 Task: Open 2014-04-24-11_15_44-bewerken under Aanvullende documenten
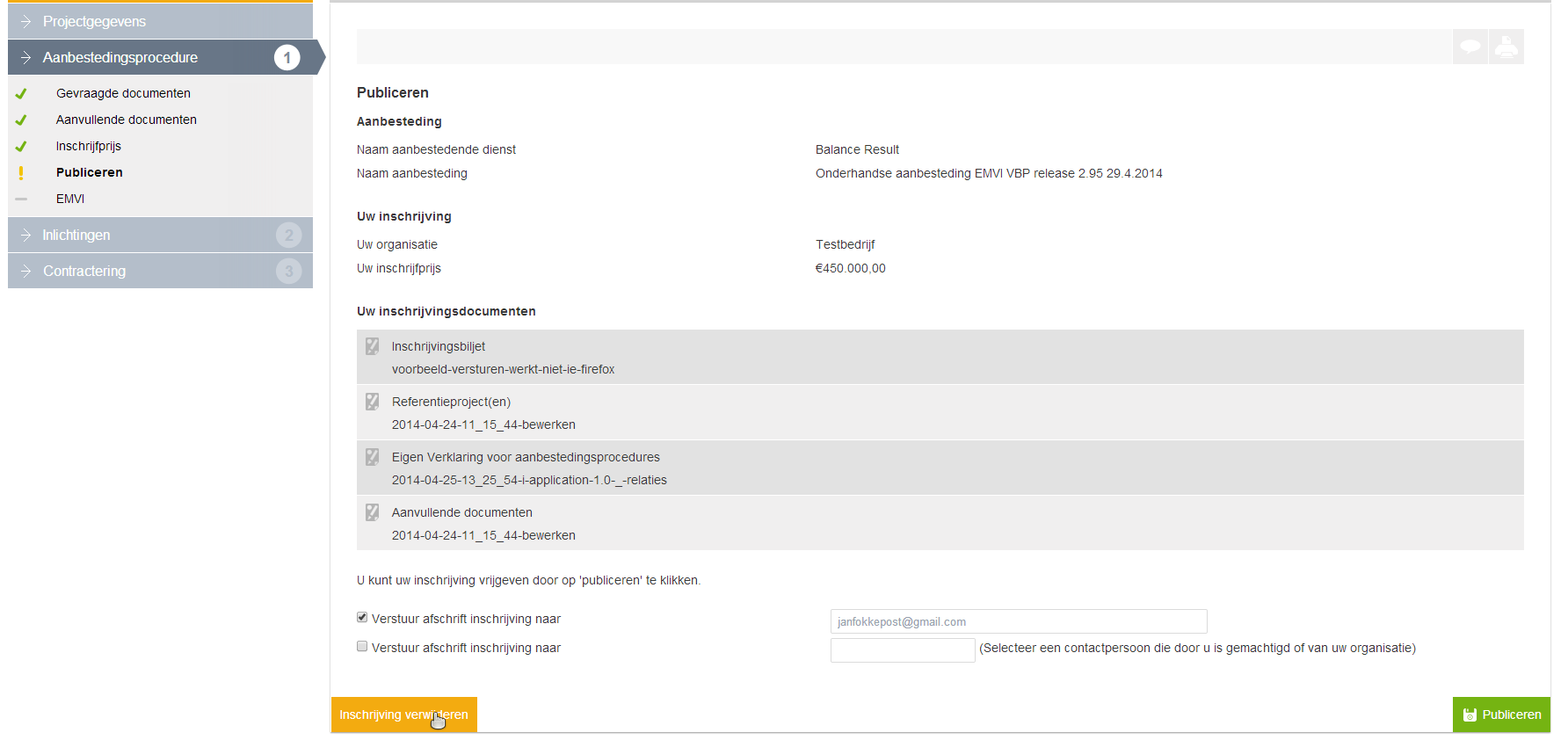coord(483,535)
